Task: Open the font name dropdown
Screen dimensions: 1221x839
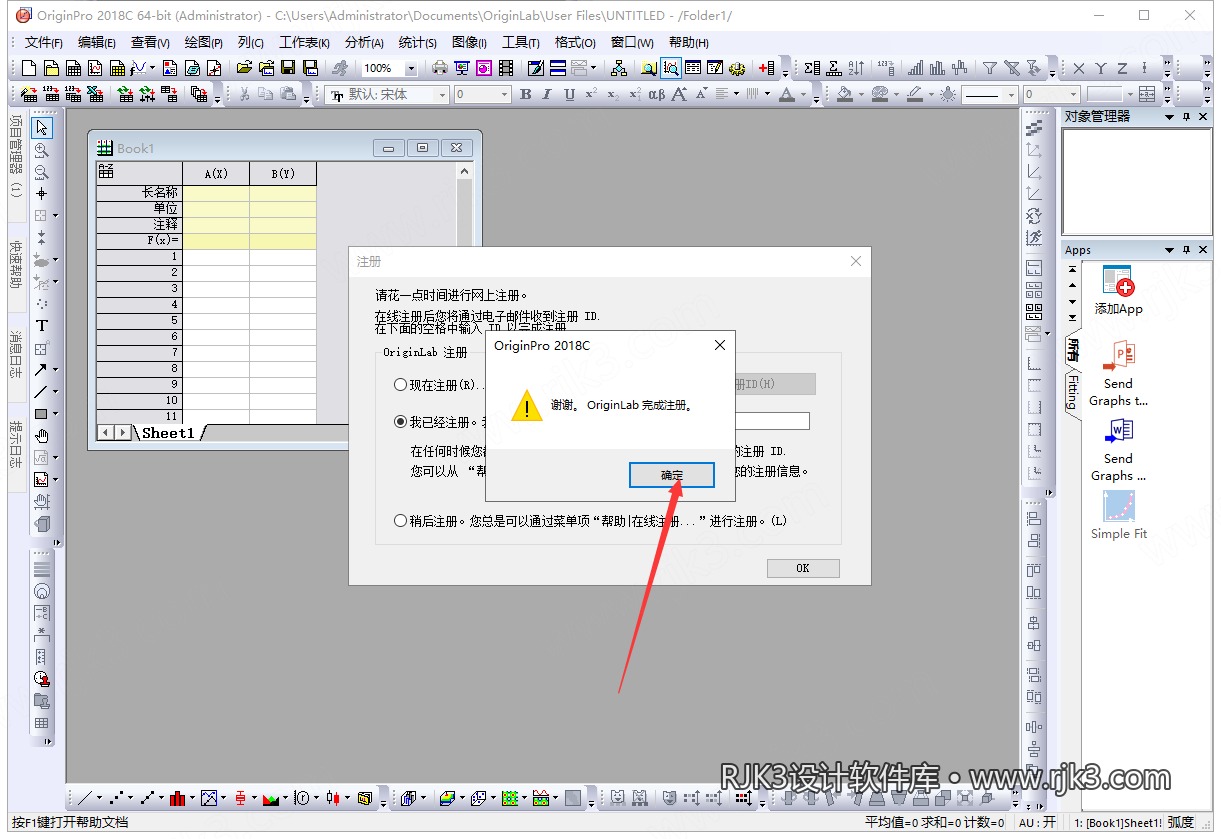Action: [442, 94]
